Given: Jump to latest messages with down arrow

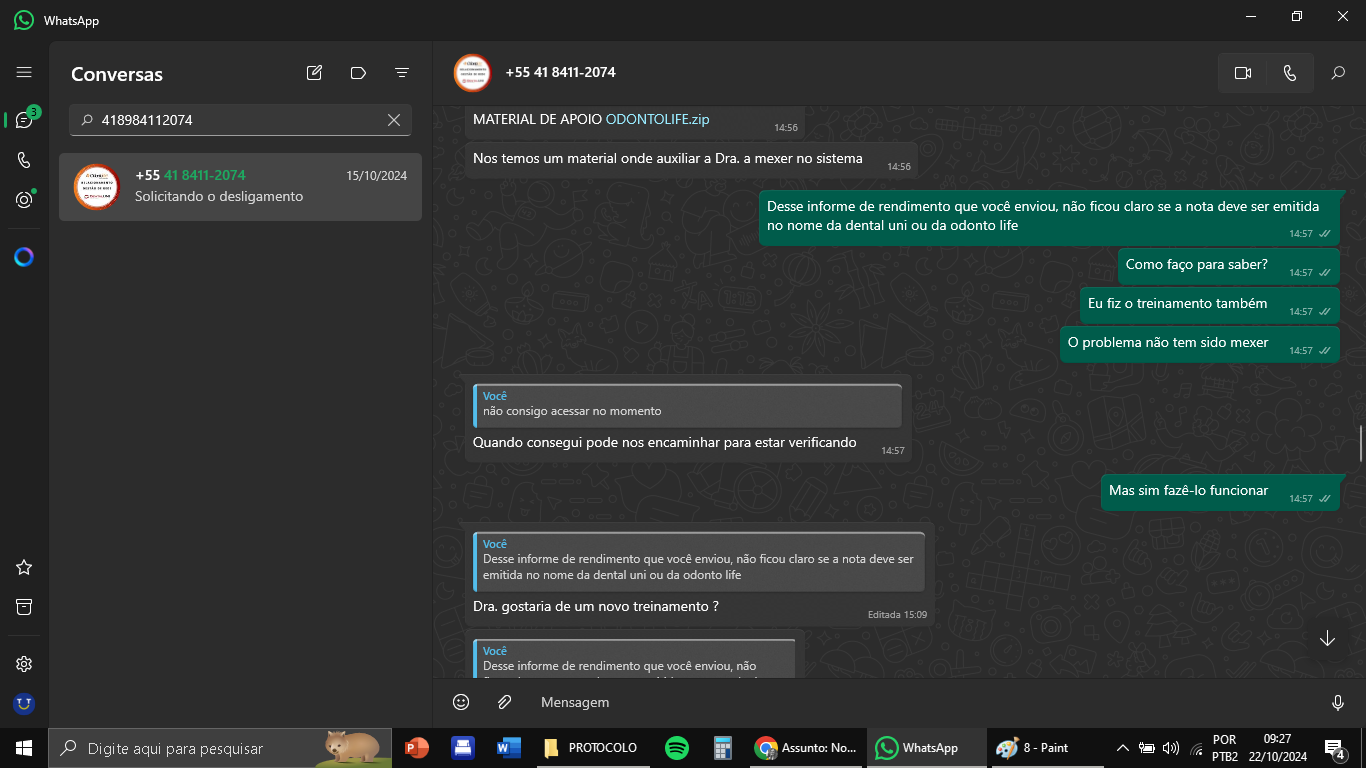Looking at the screenshot, I should [x=1327, y=639].
